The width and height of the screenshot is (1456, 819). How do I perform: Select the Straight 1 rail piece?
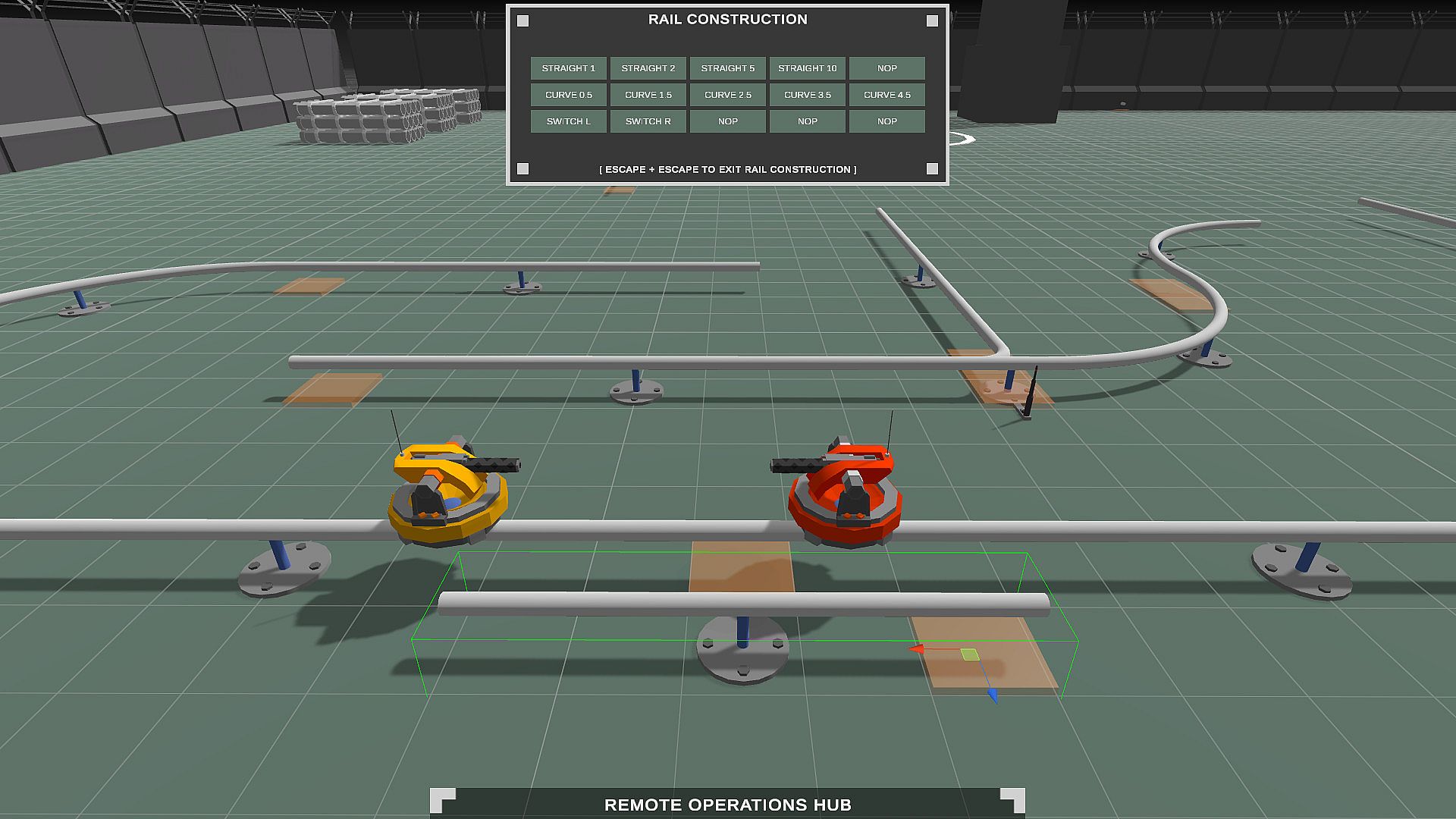[x=568, y=68]
